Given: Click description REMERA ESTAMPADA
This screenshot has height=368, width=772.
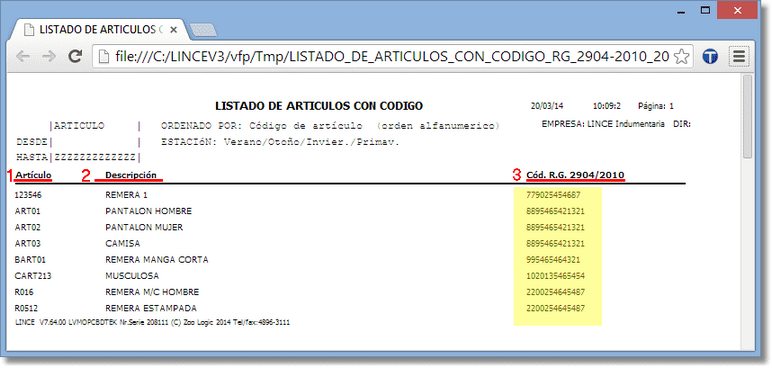Looking at the screenshot, I should [x=151, y=308].
